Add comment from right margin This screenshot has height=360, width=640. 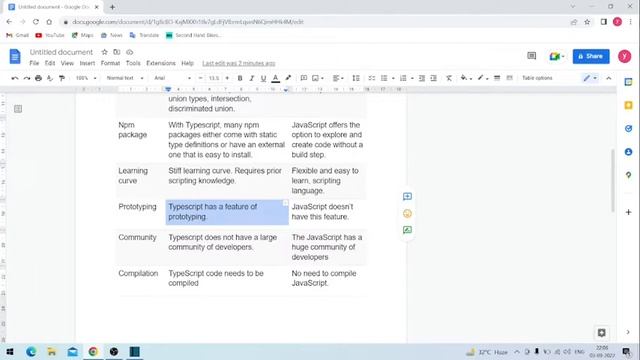pos(407,197)
